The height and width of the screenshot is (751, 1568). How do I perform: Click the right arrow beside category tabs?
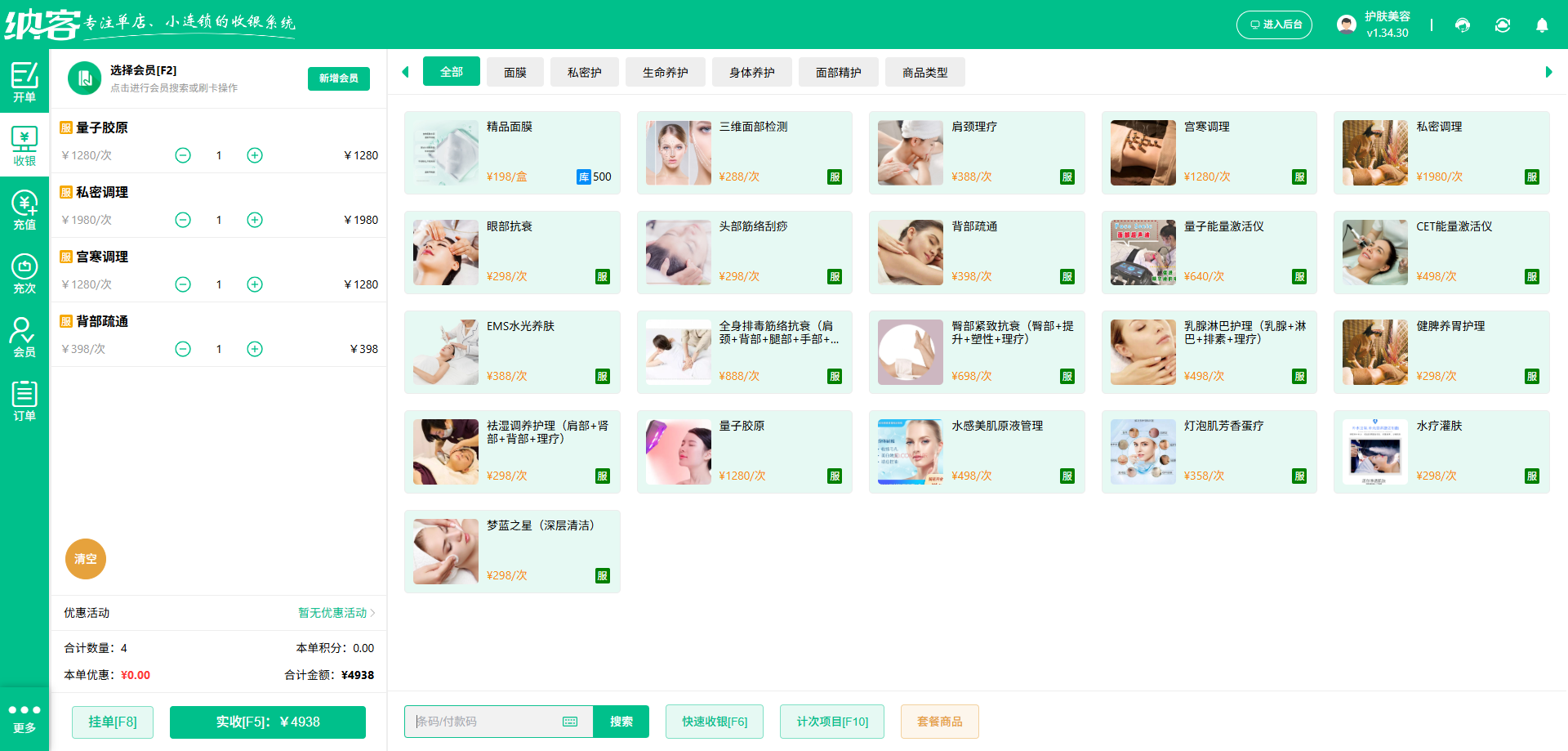(x=1549, y=71)
